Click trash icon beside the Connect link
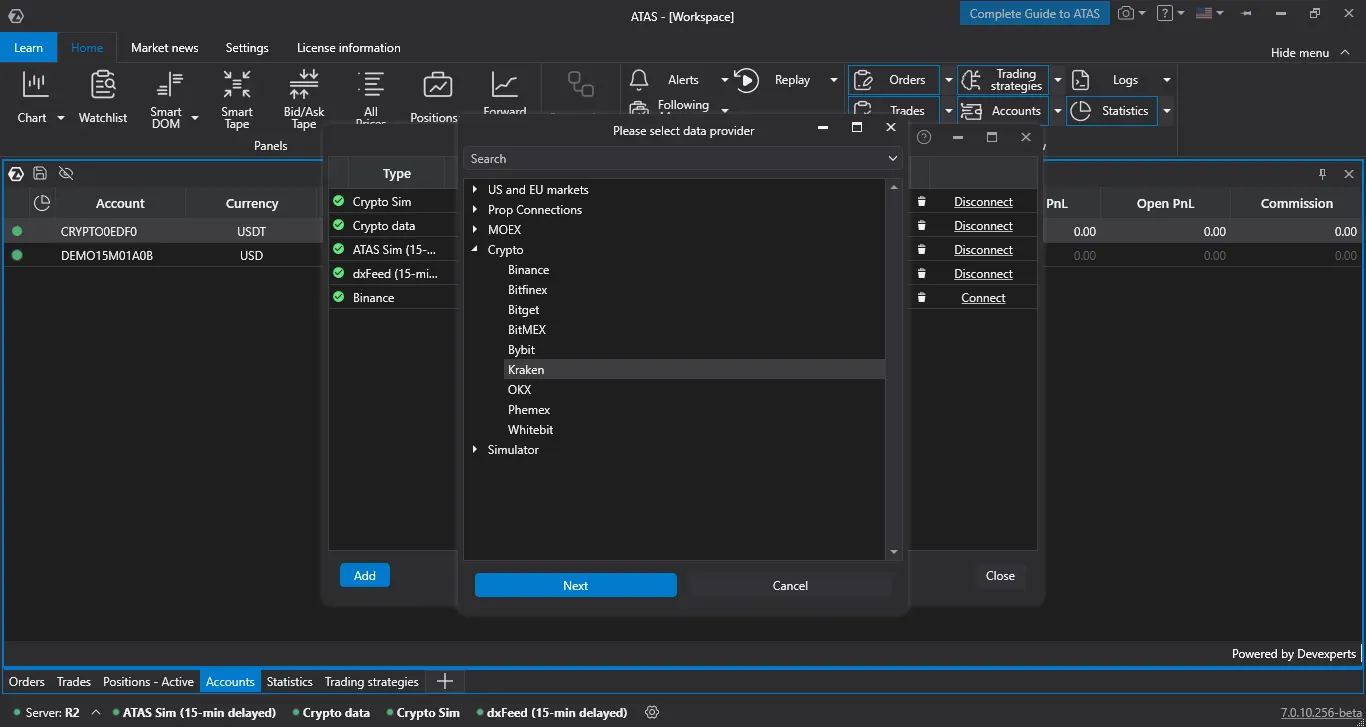Screen dimensions: 1366x727 point(922,298)
